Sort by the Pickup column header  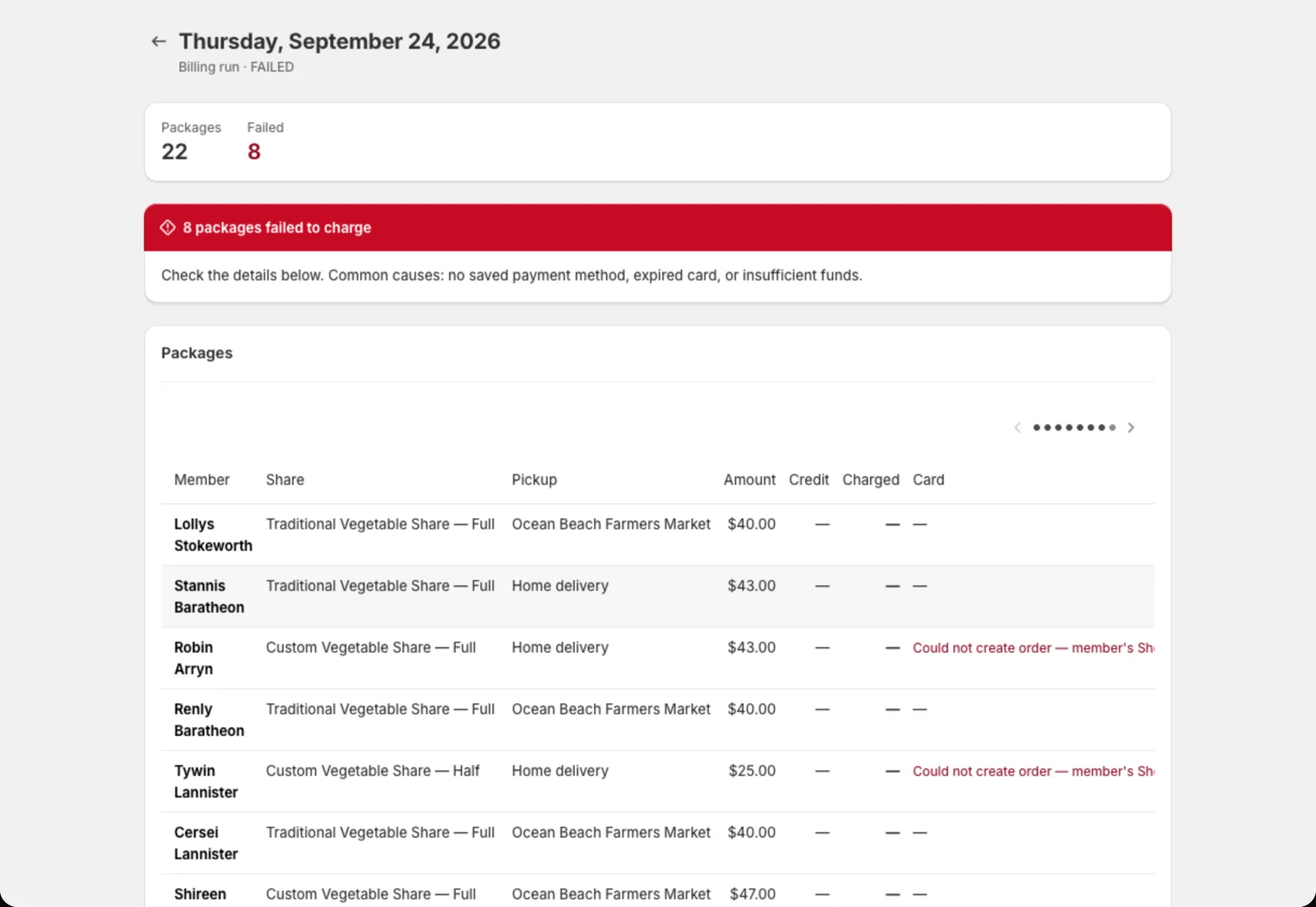534,479
